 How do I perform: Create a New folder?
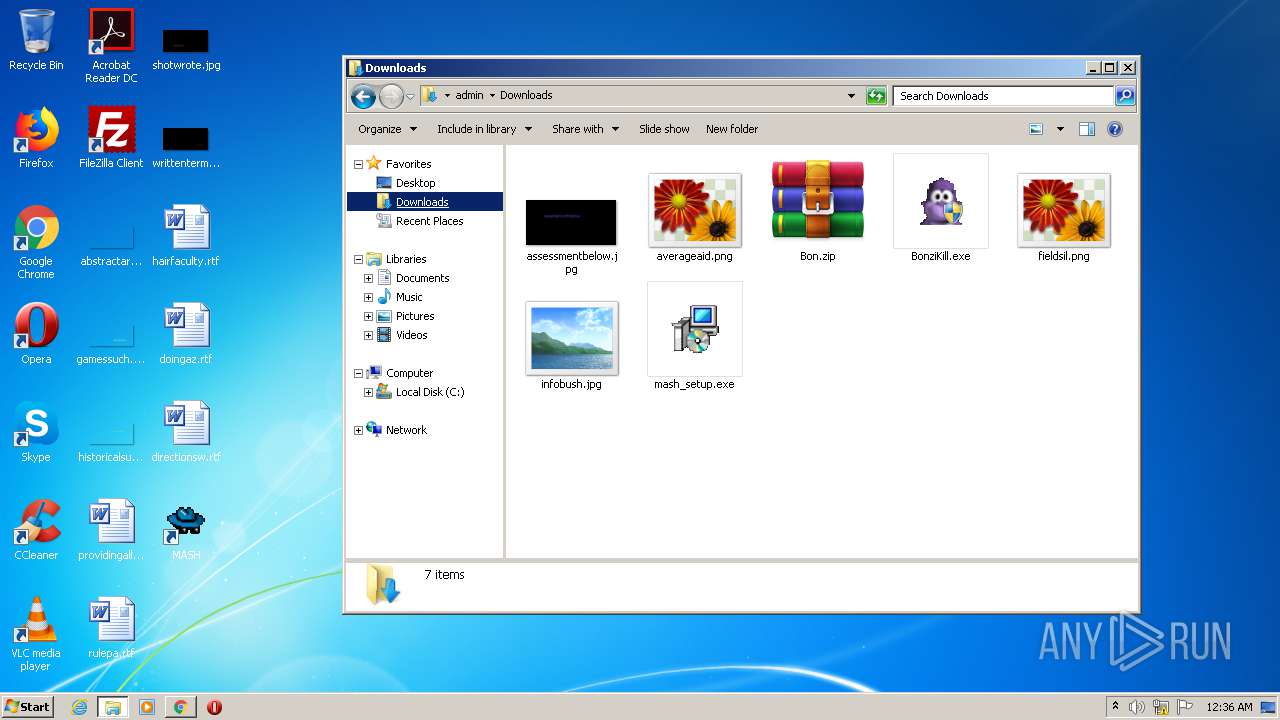pos(732,129)
